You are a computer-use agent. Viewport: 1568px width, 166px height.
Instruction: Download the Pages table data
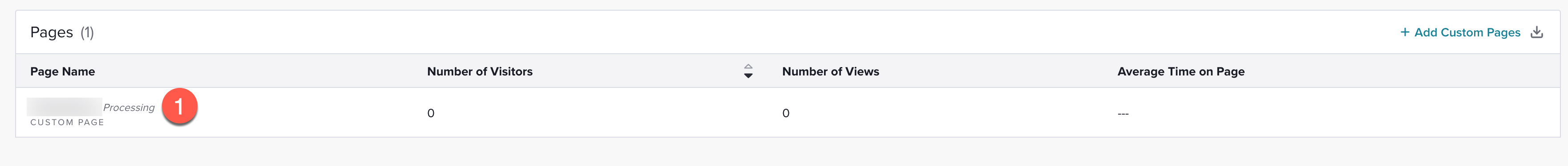(x=1537, y=32)
